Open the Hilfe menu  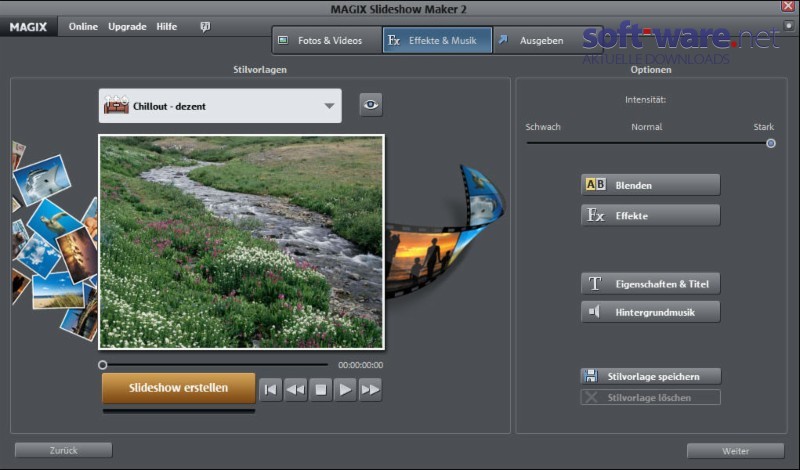[167, 27]
